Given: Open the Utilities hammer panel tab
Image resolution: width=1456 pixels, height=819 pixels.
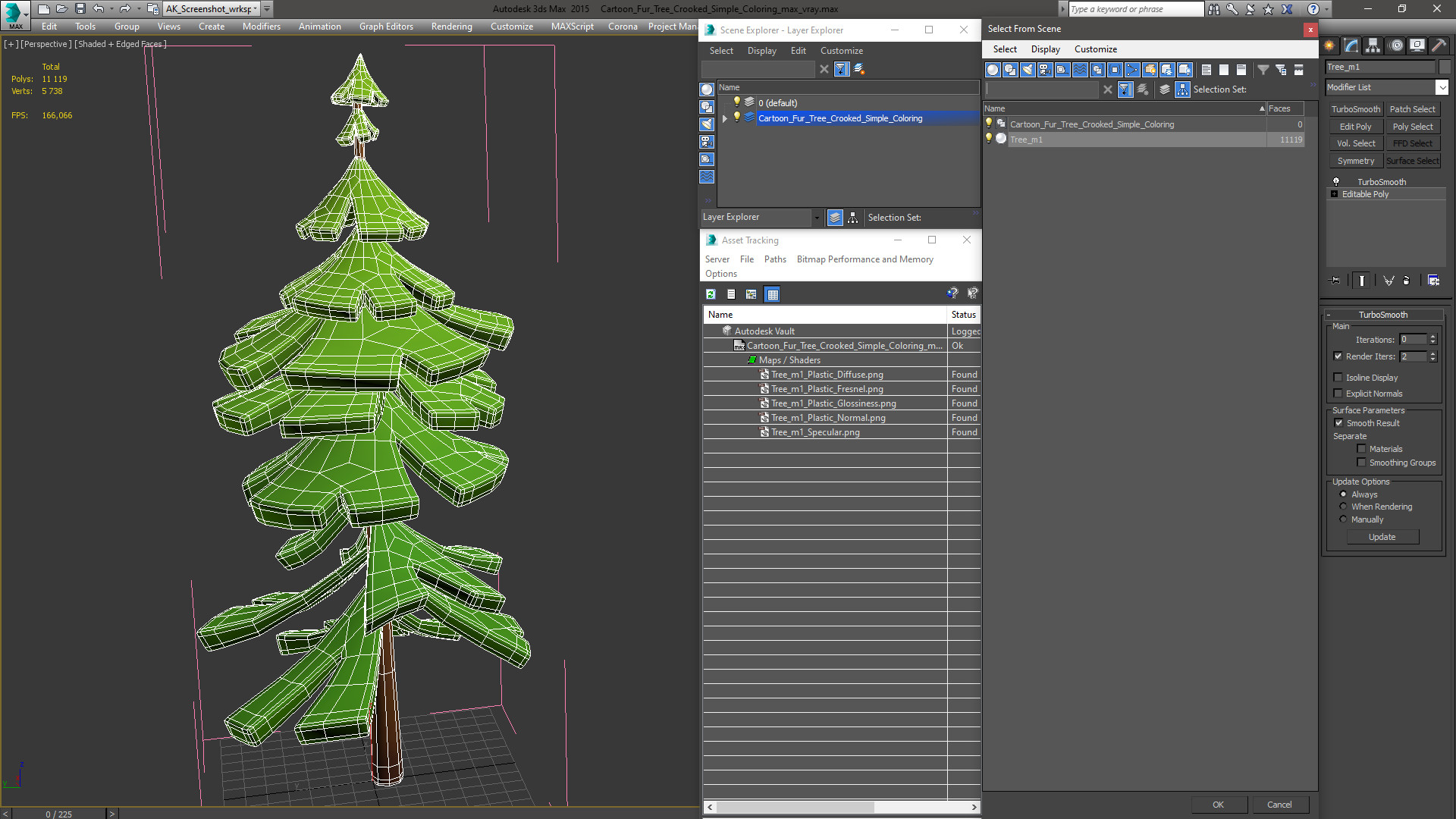Looking at the screenshot, I should (x=1439, y=45).
